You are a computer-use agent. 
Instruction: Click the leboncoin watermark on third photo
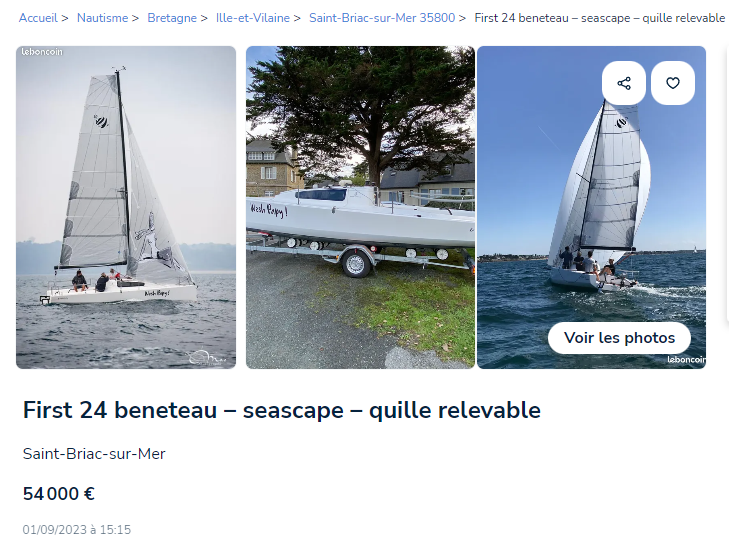coord(686,359)
